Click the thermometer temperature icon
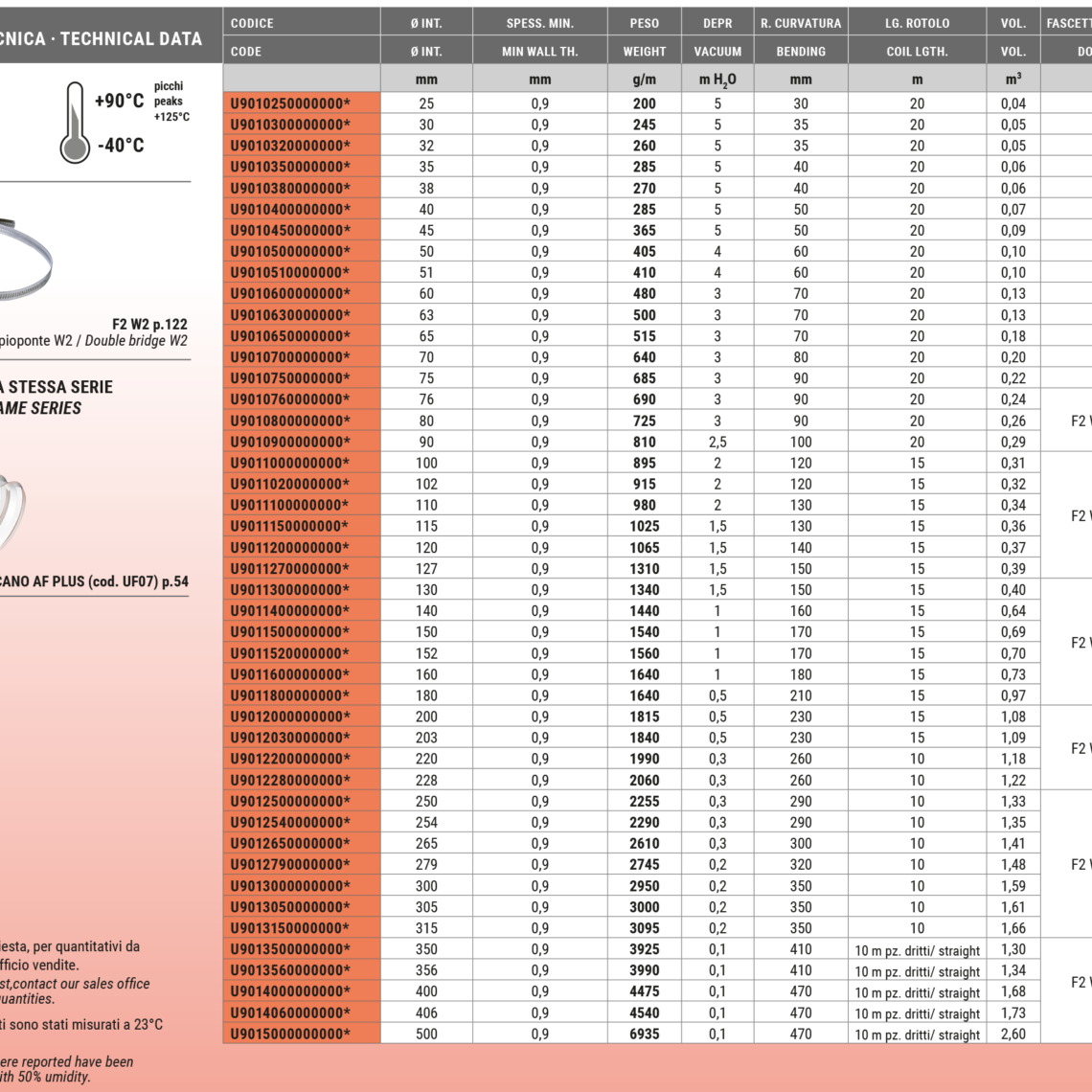 tap(74, 122)
